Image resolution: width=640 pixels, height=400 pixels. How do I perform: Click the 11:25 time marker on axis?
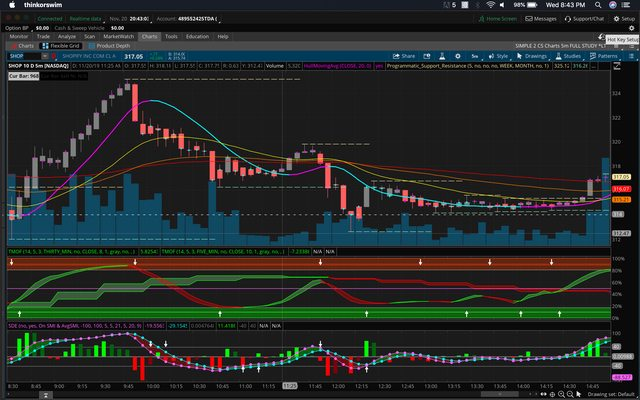pos(290,386)
